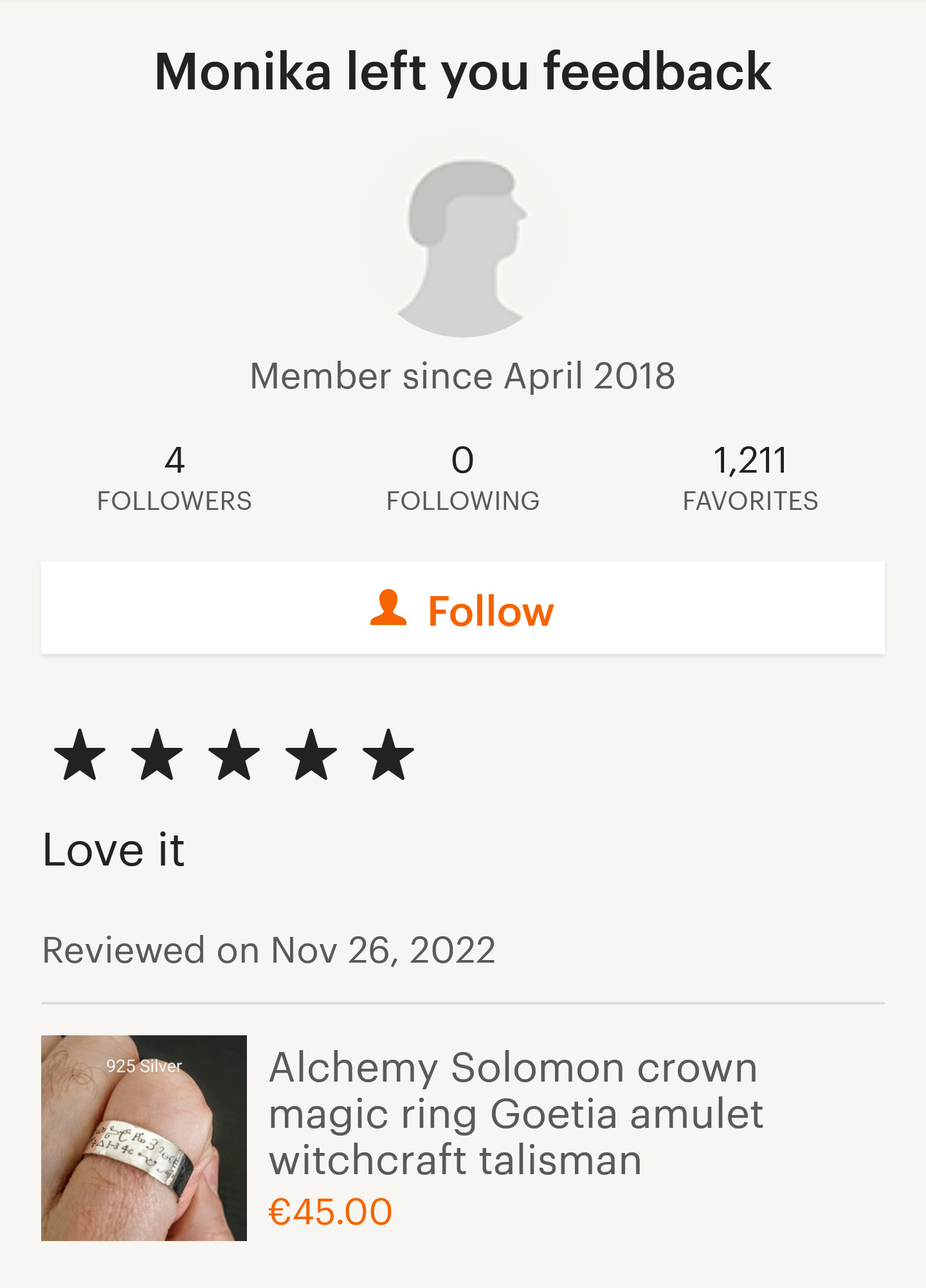The height and width of the screenshot is (1288, 926).
Task: Click the FOLLOWERS label
Action: click(174, 501)
